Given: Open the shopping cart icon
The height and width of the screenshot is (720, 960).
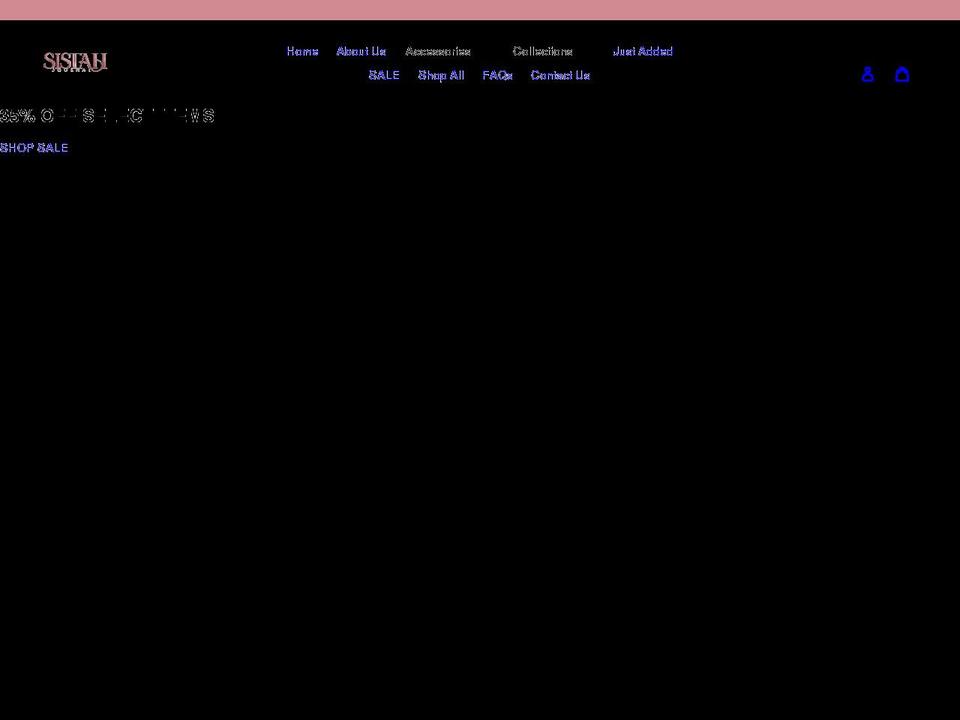Looking at the screenshot, I should pyautogui.click(x=902, y=75).
